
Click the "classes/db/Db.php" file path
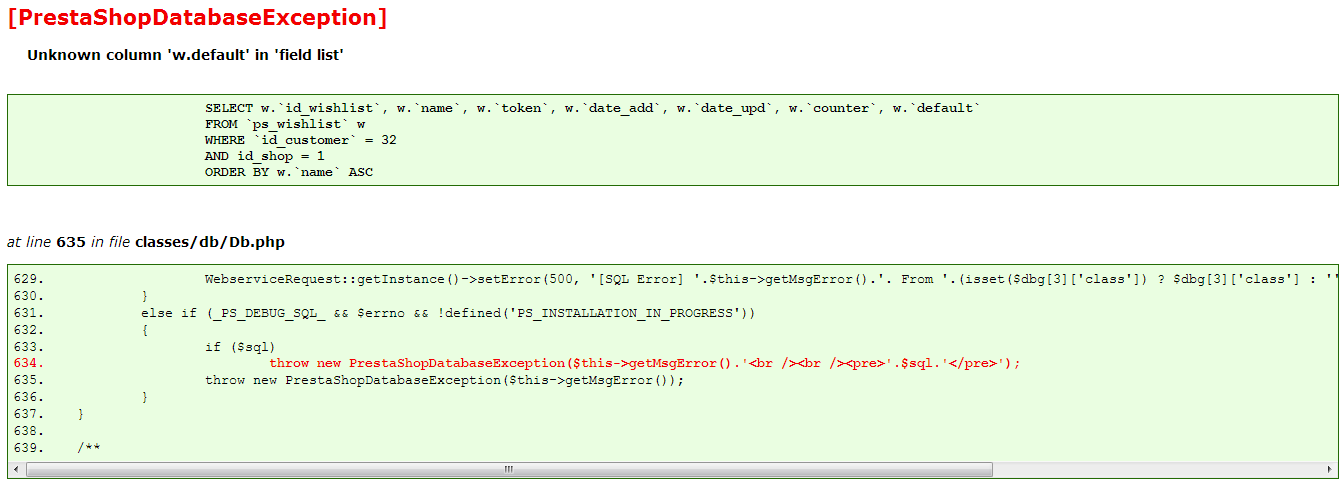[x=211, y=242]
